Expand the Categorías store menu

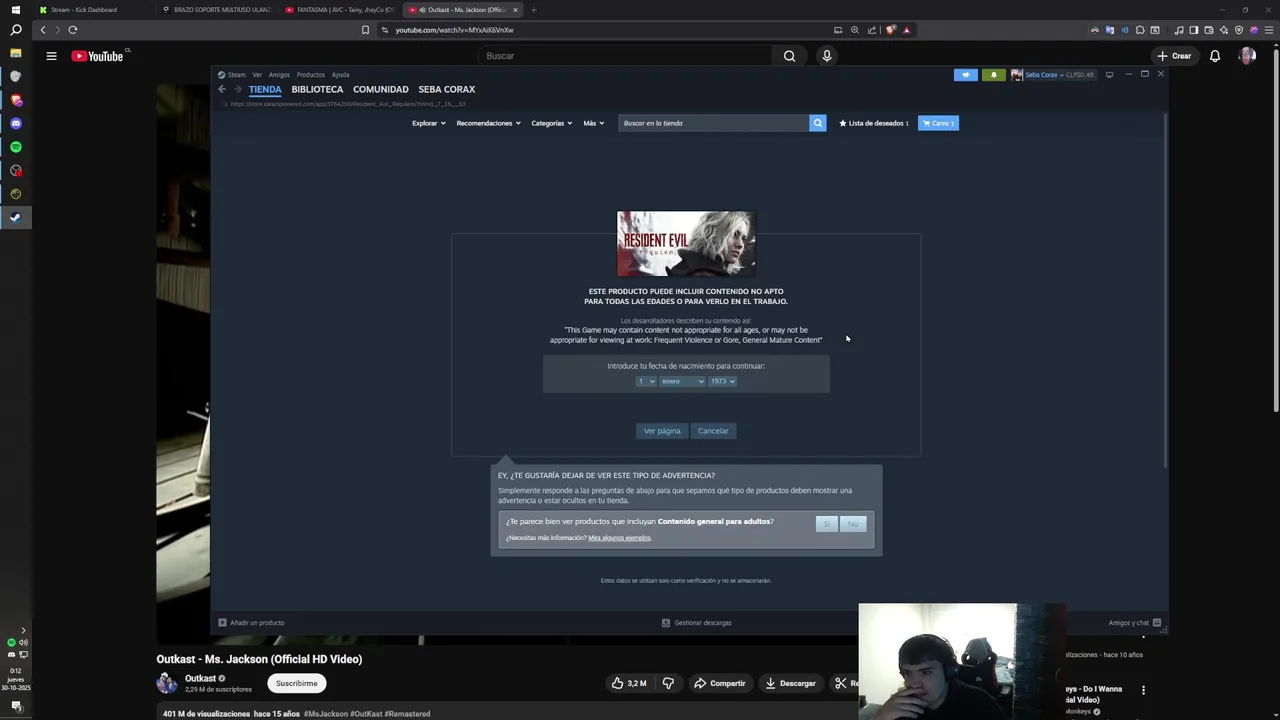(551, 123)
